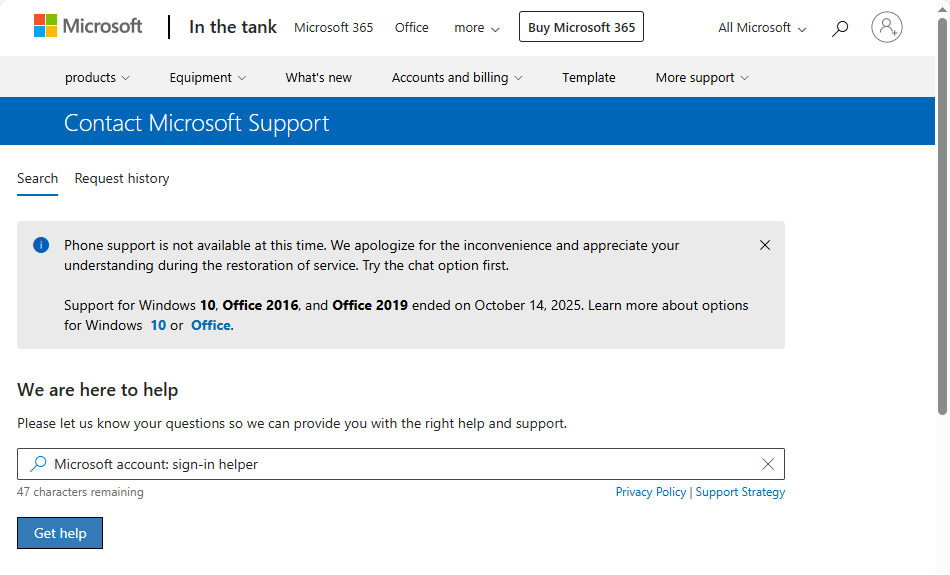Select the Search tab
The height and width of the screenshot is (575, 950).
38,179
